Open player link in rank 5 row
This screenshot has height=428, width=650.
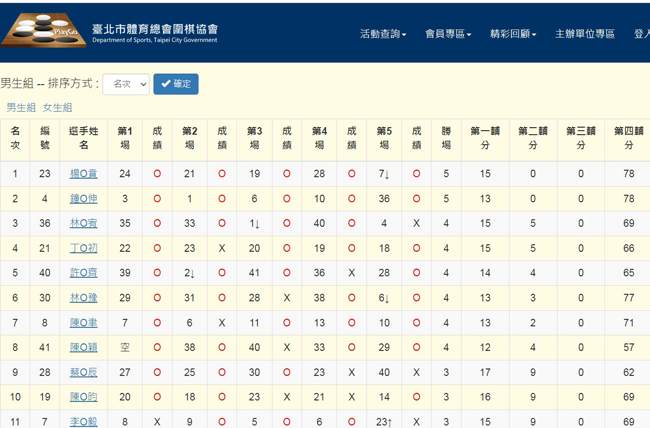84,273
